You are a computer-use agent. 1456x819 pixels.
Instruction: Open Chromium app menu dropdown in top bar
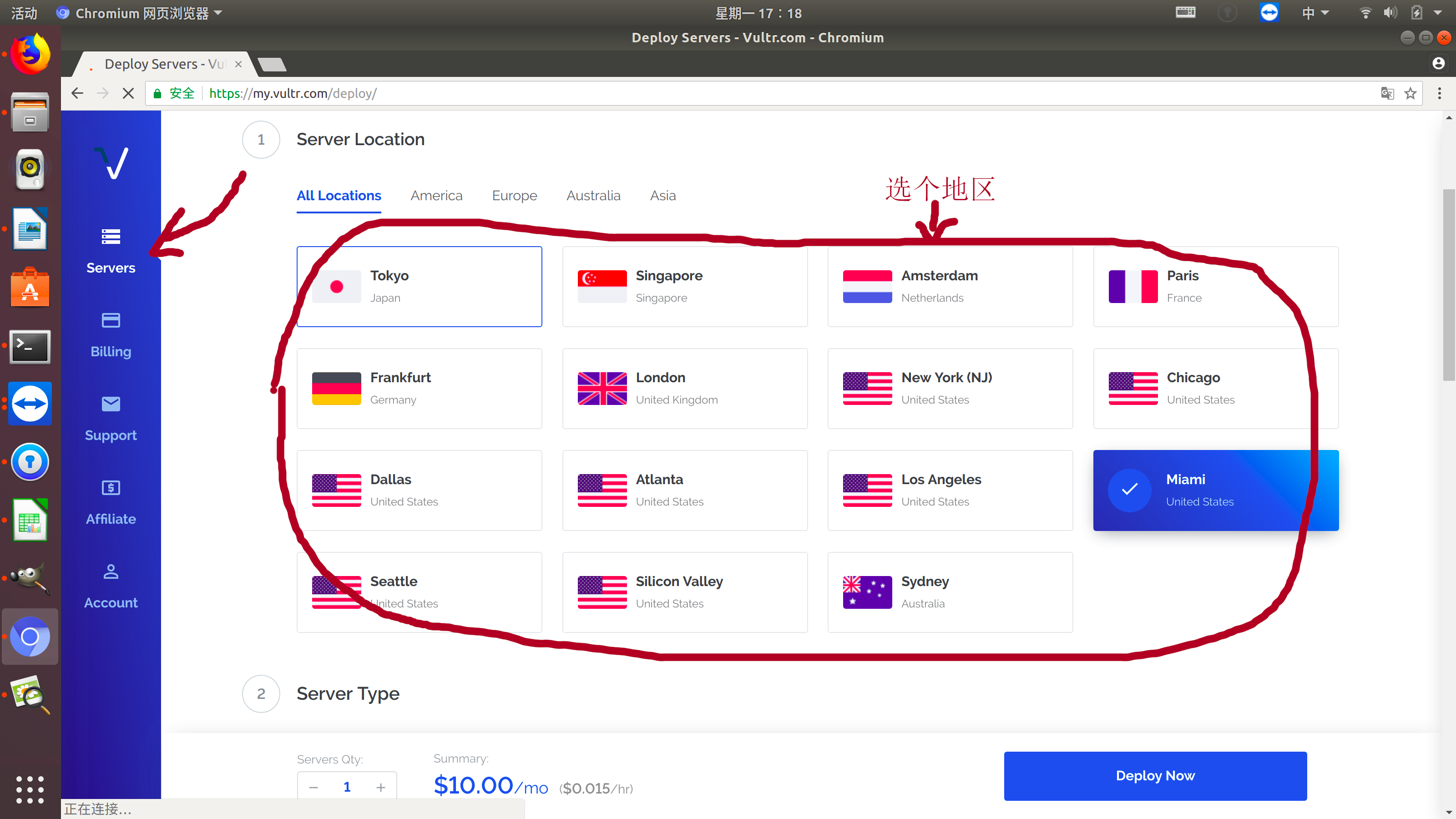pos(139,12)
